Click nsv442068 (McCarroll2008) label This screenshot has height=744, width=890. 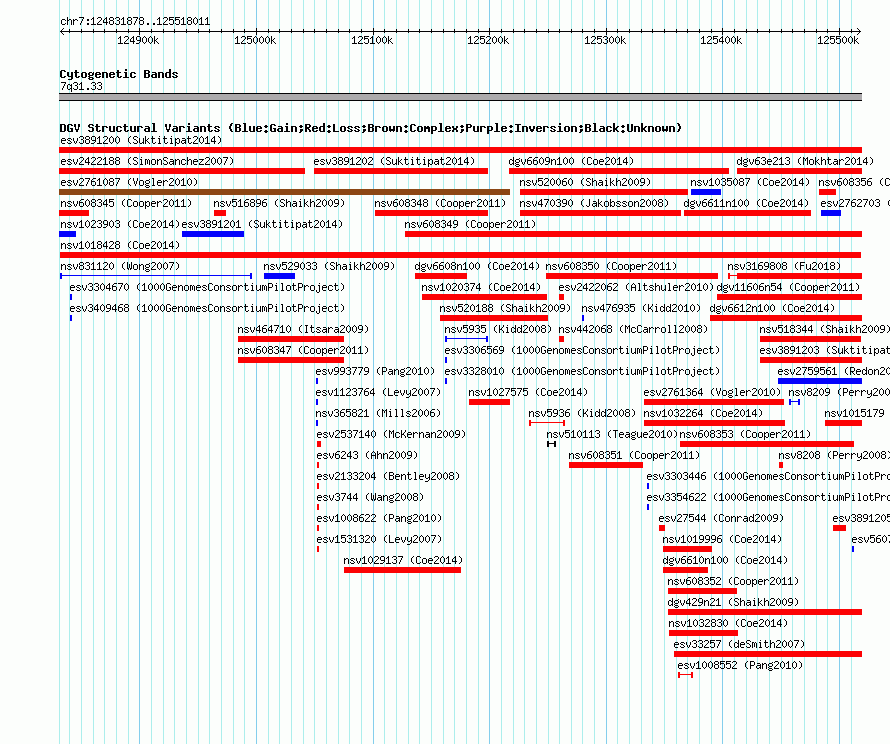click(x=633, y=329)
